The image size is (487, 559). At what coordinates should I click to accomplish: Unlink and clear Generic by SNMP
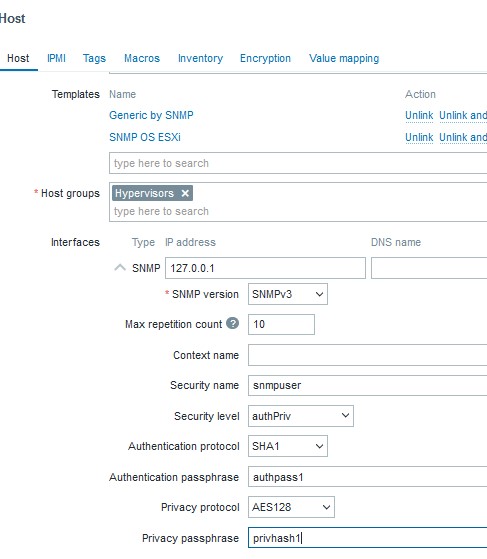click(463, 116)
